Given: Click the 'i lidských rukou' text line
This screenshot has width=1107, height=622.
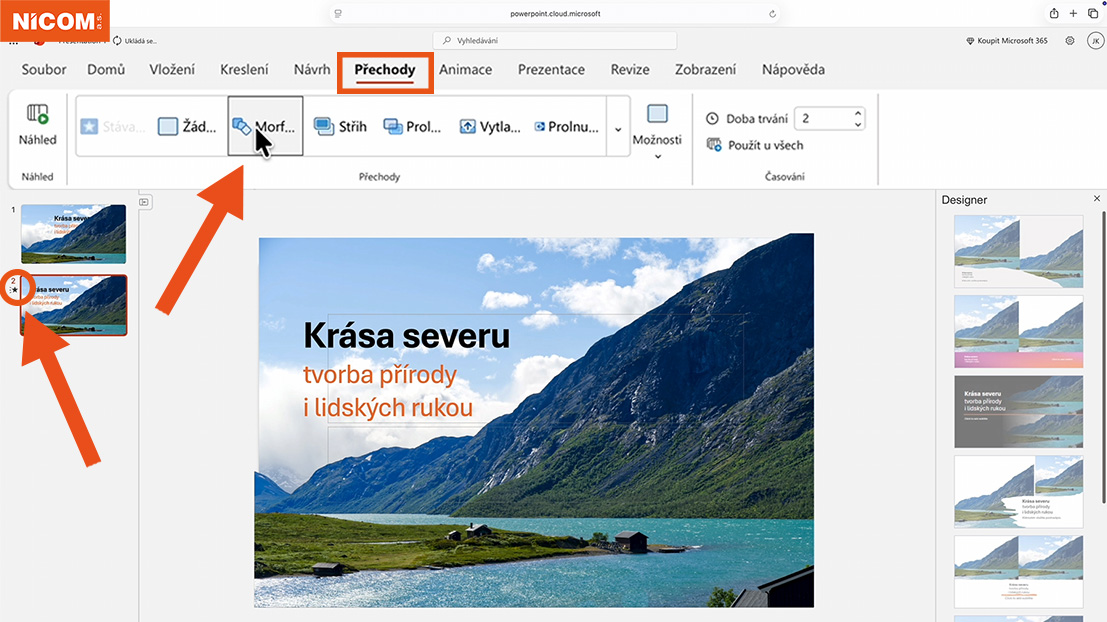Looking at the screenshot, I should pos(388,407).
